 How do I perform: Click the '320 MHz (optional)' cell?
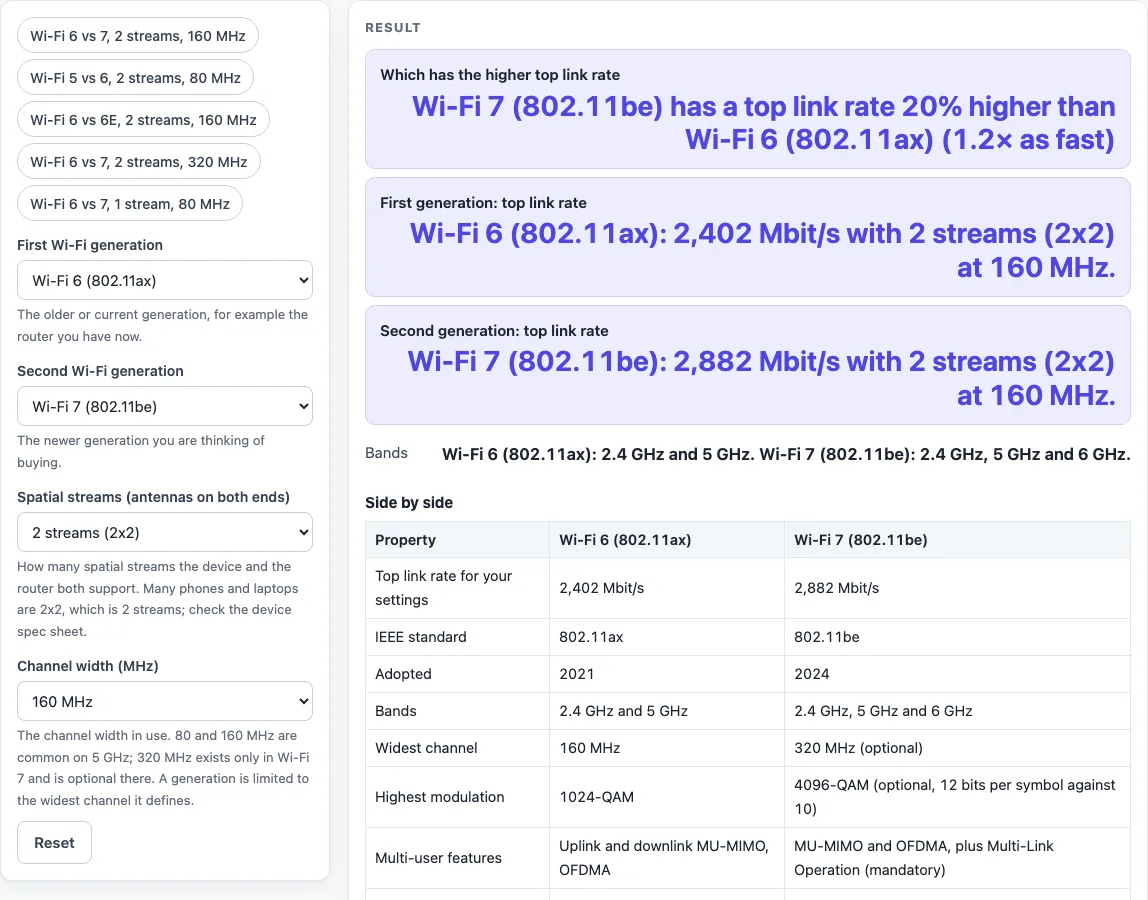(958, 748)
